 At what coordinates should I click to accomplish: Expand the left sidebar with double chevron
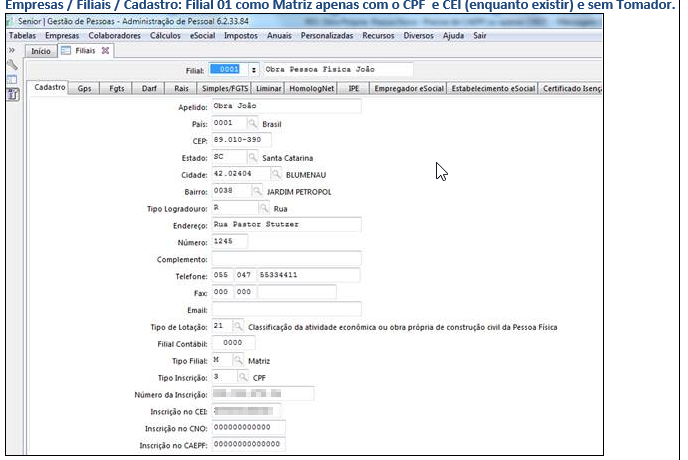pos(11,49)
